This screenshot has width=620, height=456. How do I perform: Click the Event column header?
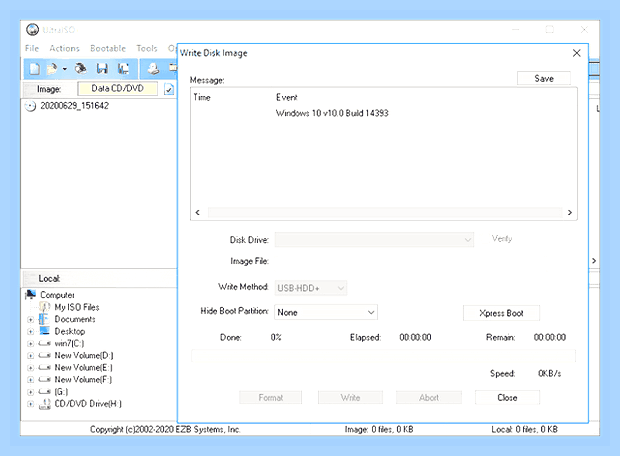click(287, 97)
